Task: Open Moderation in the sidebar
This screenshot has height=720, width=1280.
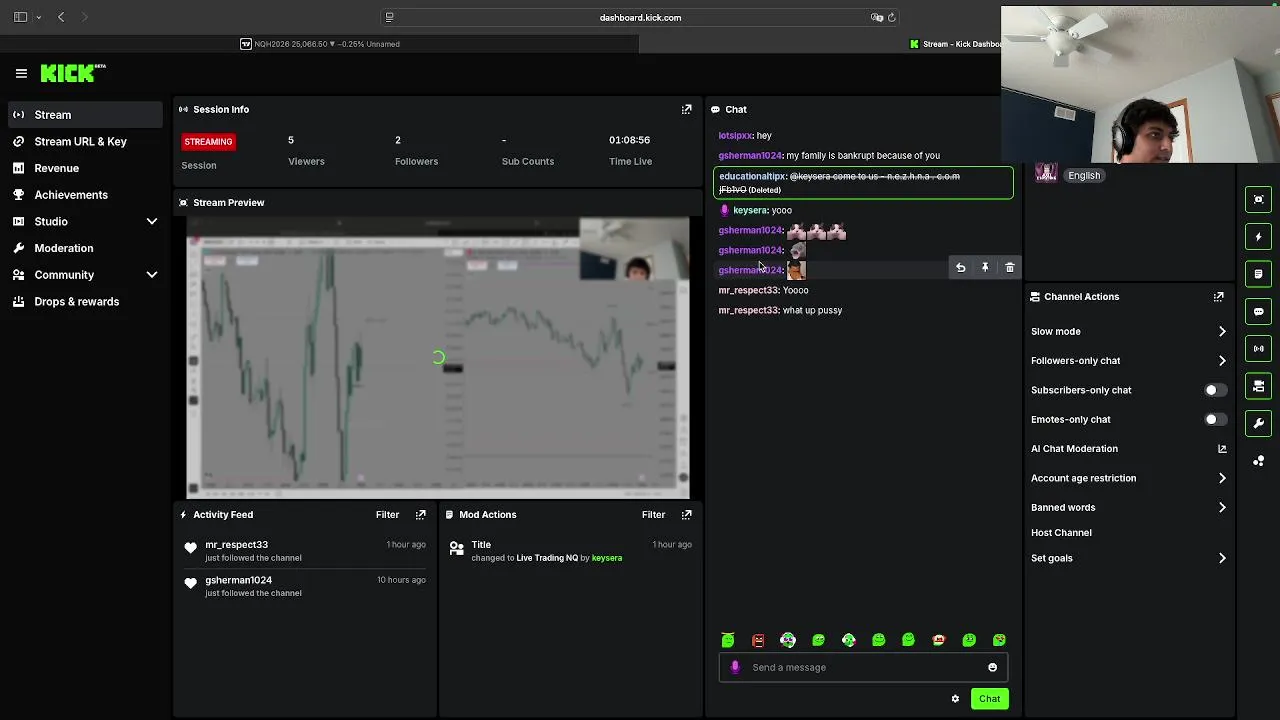Action: (84, 248)
